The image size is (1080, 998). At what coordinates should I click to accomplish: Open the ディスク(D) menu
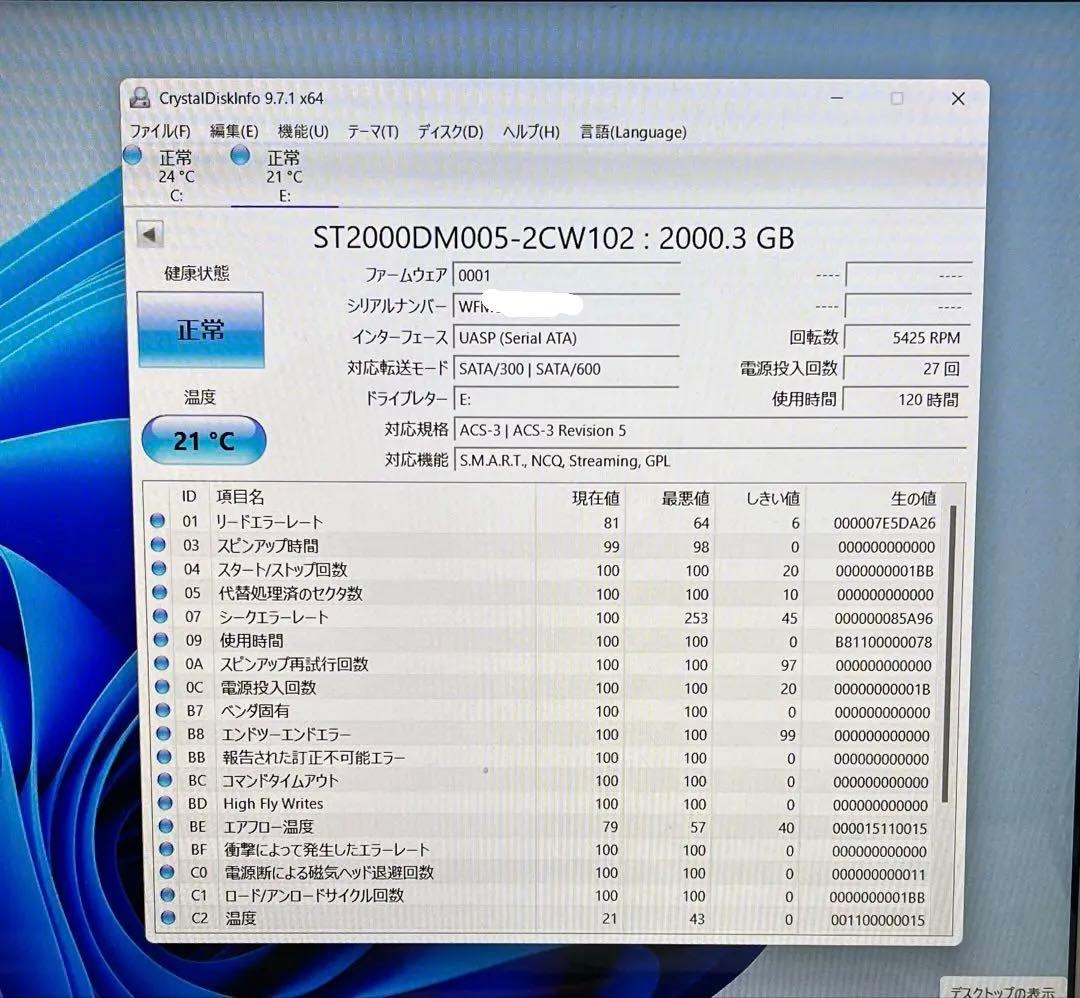point(450,132)
